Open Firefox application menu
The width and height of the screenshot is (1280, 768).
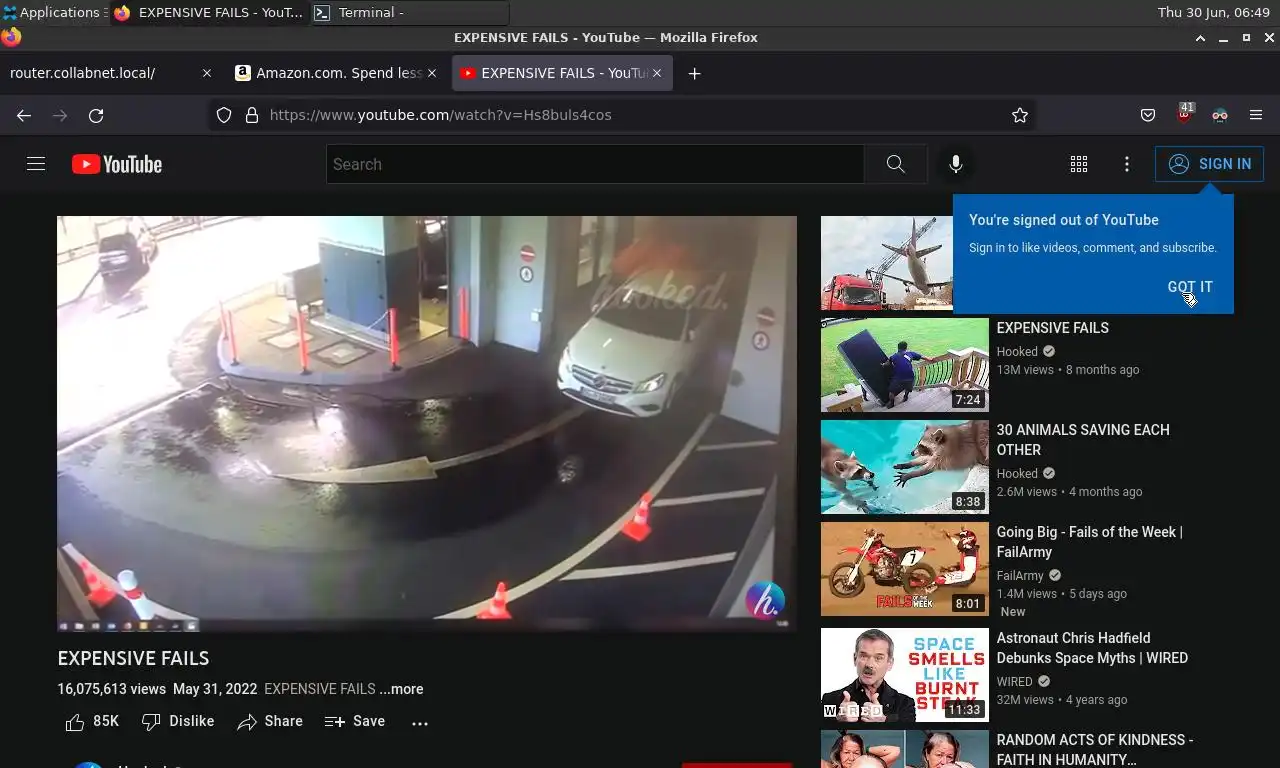coord(1256,115)
